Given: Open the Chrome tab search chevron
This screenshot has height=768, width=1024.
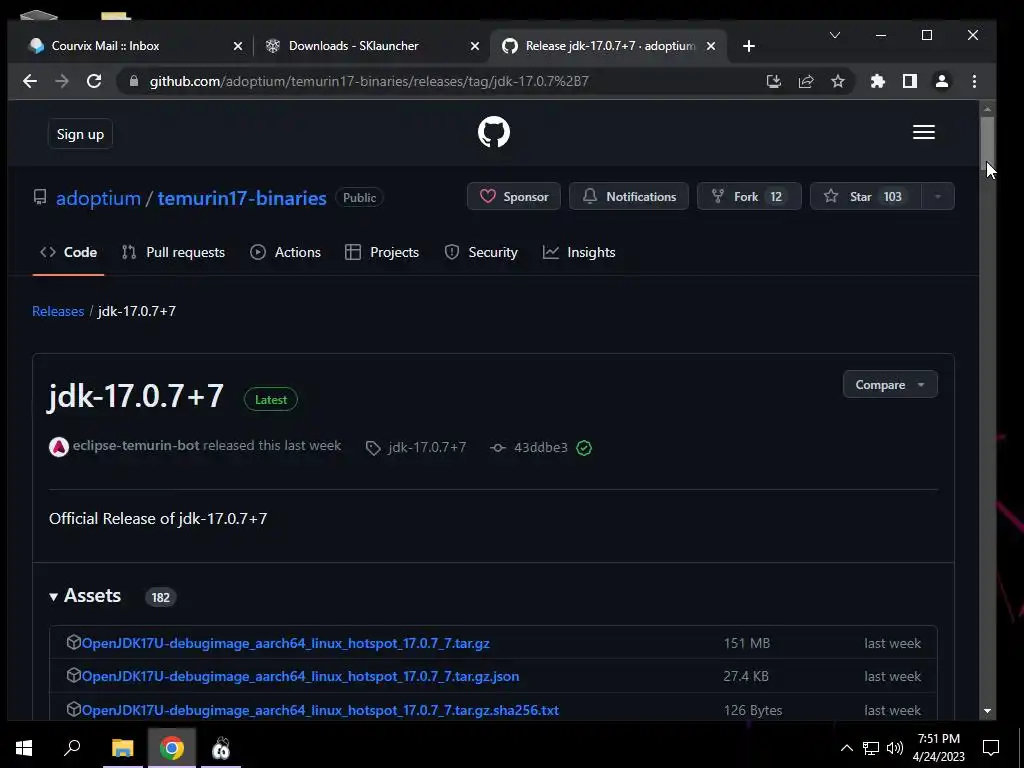Looking at the screenshot, I should (835, 35).
